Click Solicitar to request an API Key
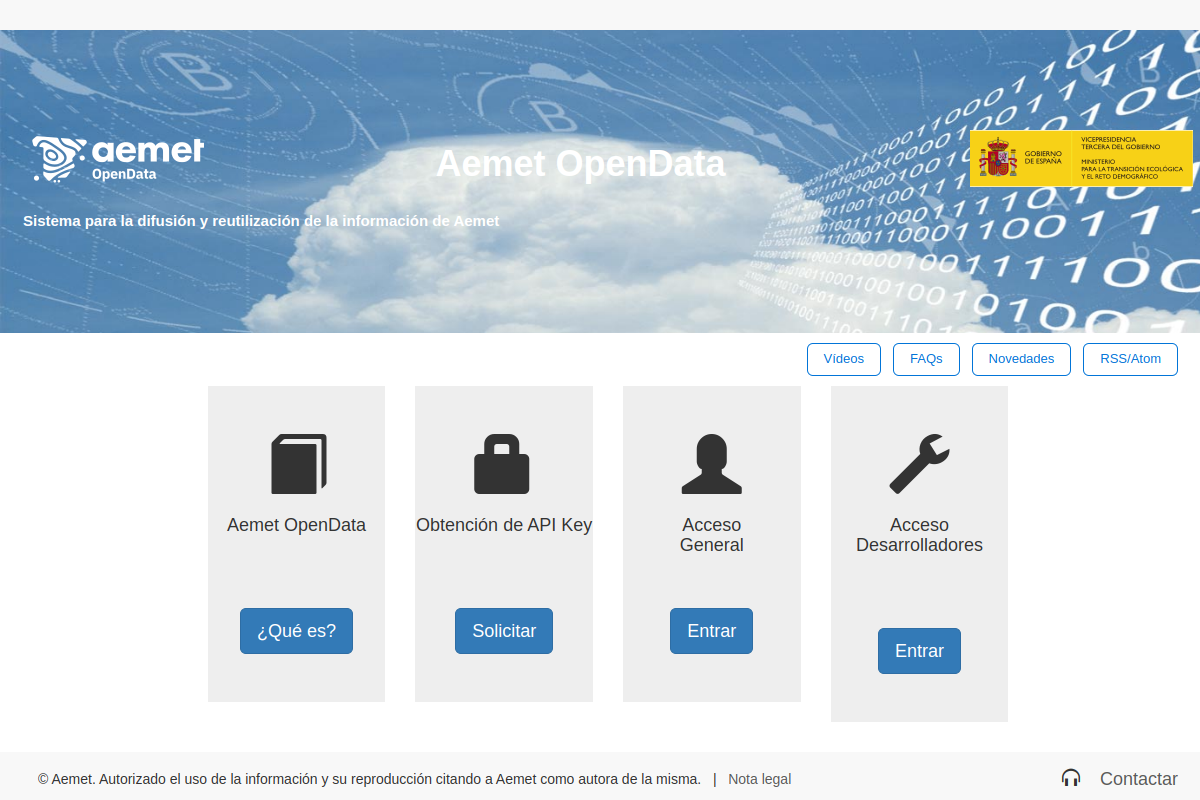Image resolution: width=1200 pixels, height=800 pixels. pos(504,631)
